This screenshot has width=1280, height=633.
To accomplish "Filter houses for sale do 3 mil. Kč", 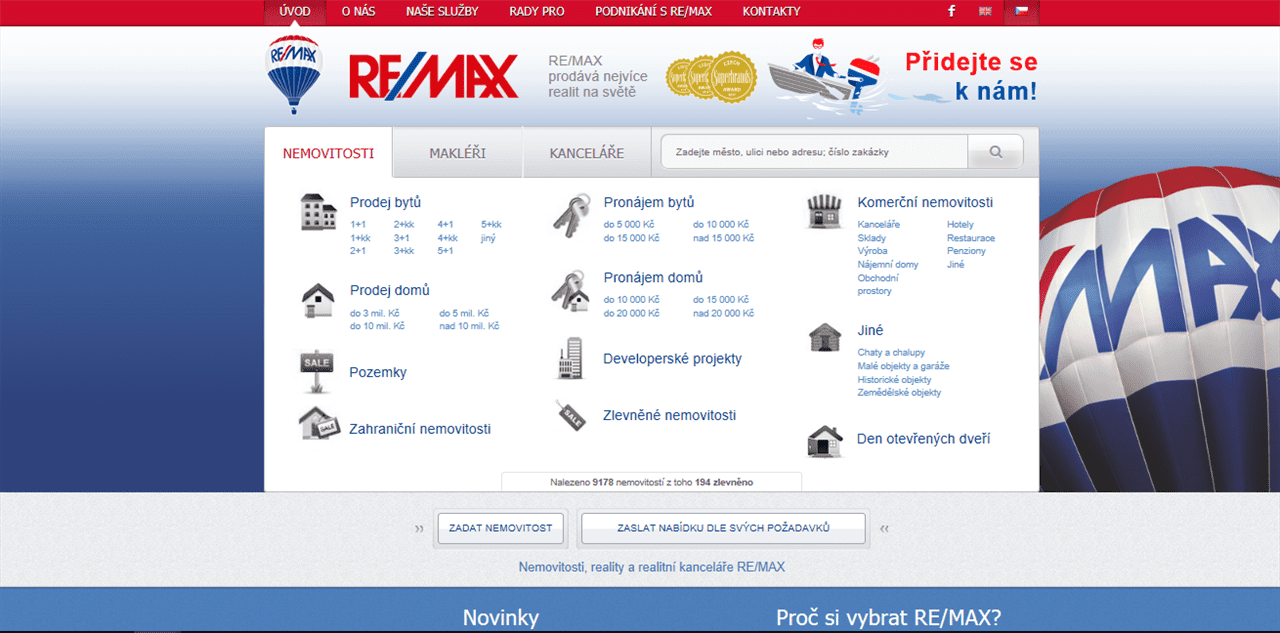I will point(377,313).
